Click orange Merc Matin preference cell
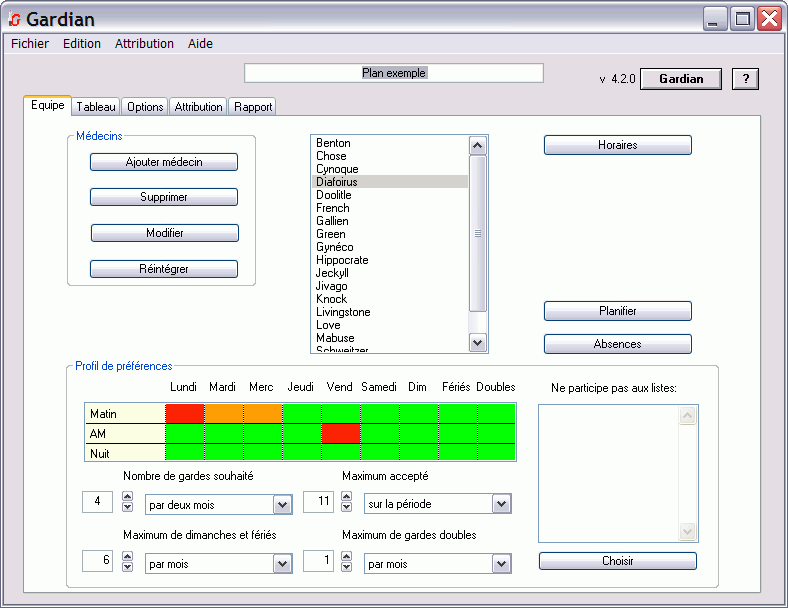The height and width of the screenshot is (608, 788). (263, 414)
